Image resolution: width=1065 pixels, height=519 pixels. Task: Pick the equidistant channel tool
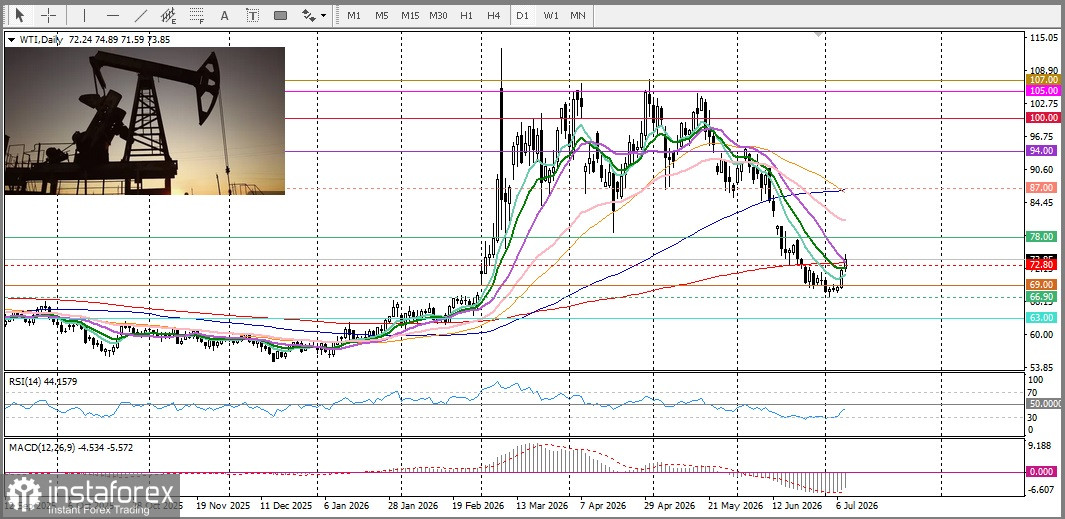coord(168,15)
